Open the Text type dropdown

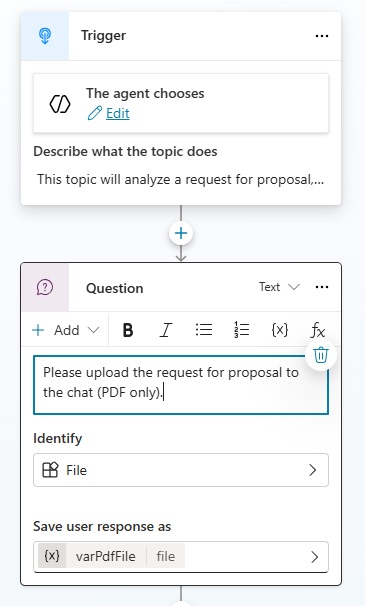[x=279, y=287]
